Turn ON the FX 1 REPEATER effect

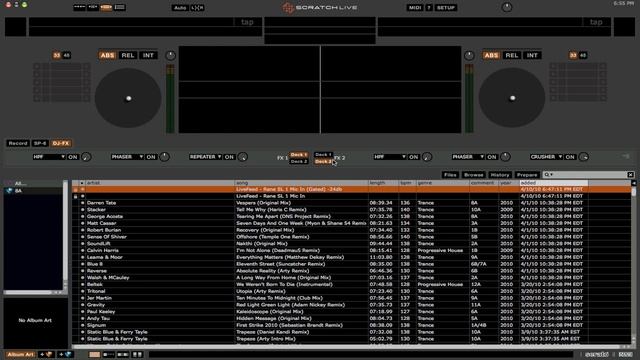(229, 157)
